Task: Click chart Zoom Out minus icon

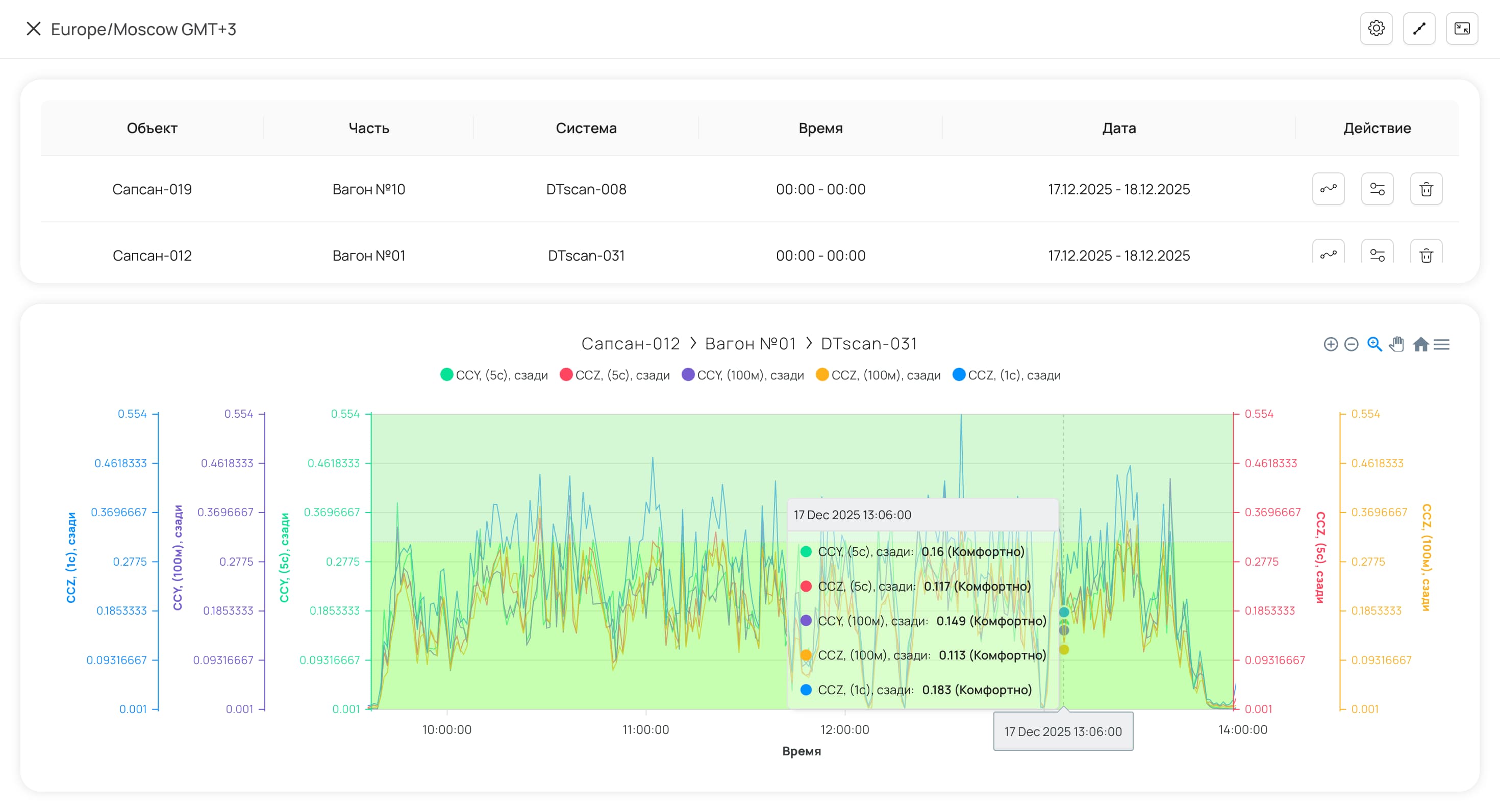Action: [x=1352, y=344]
